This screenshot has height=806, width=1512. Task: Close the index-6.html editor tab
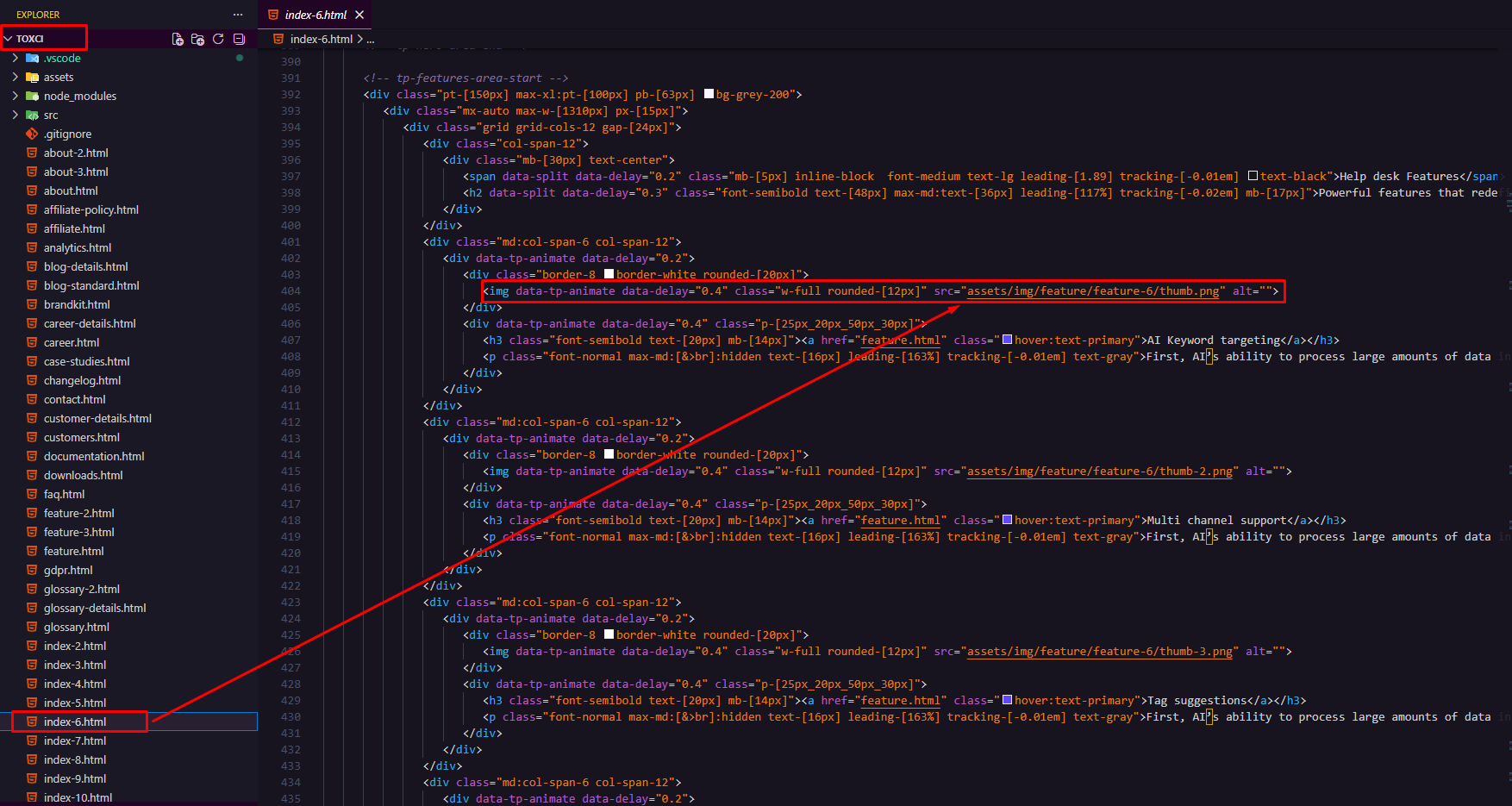(x=359, y=15)
